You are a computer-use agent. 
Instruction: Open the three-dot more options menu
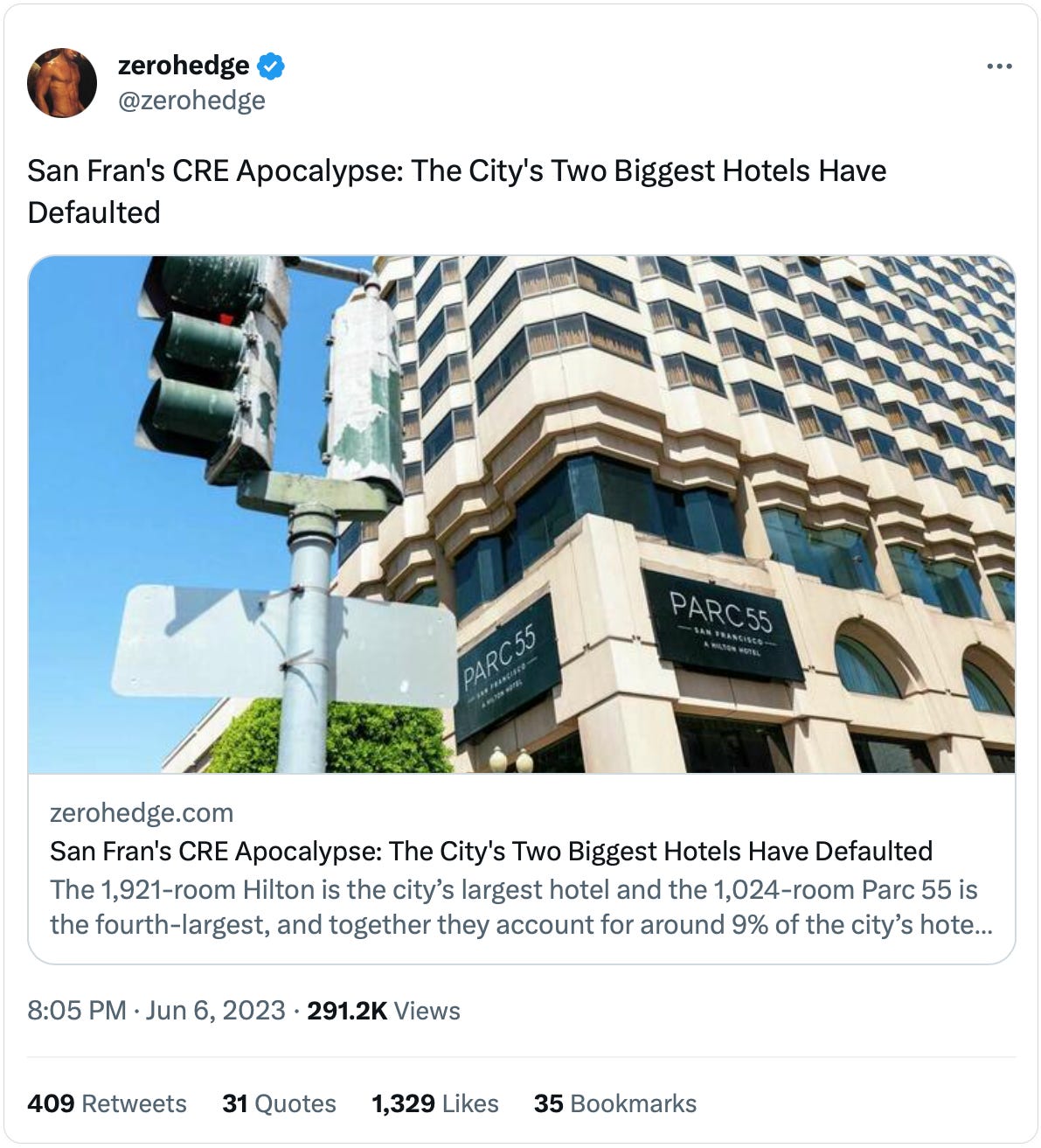(999, 66)
